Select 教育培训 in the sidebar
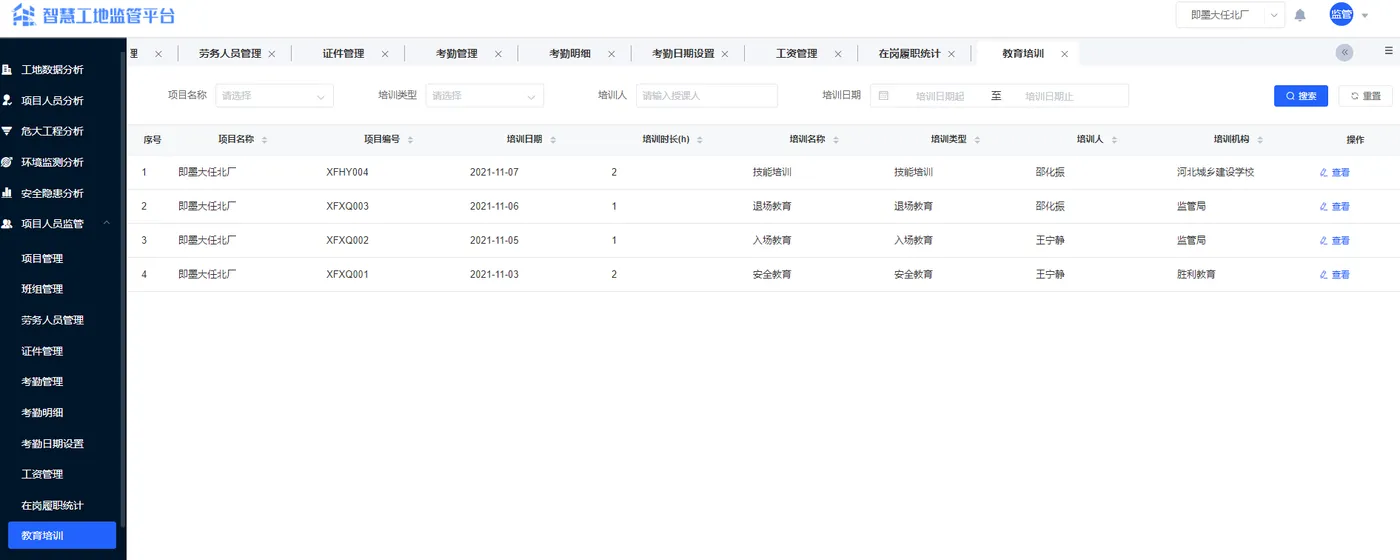1400x560 pixels. (x=62, y=536)
